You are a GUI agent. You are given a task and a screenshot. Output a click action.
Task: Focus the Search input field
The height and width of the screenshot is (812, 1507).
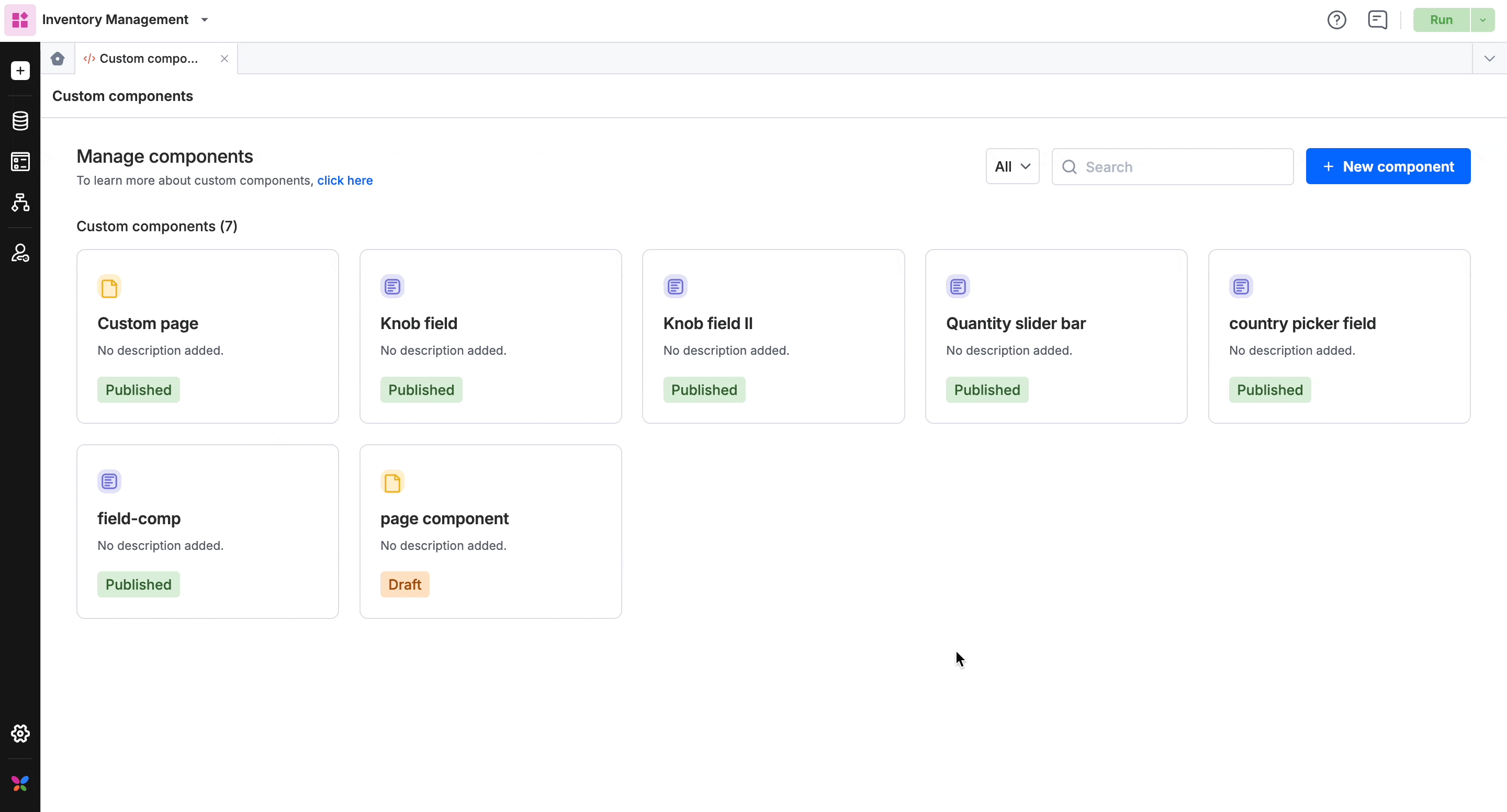pos(1172,167)
